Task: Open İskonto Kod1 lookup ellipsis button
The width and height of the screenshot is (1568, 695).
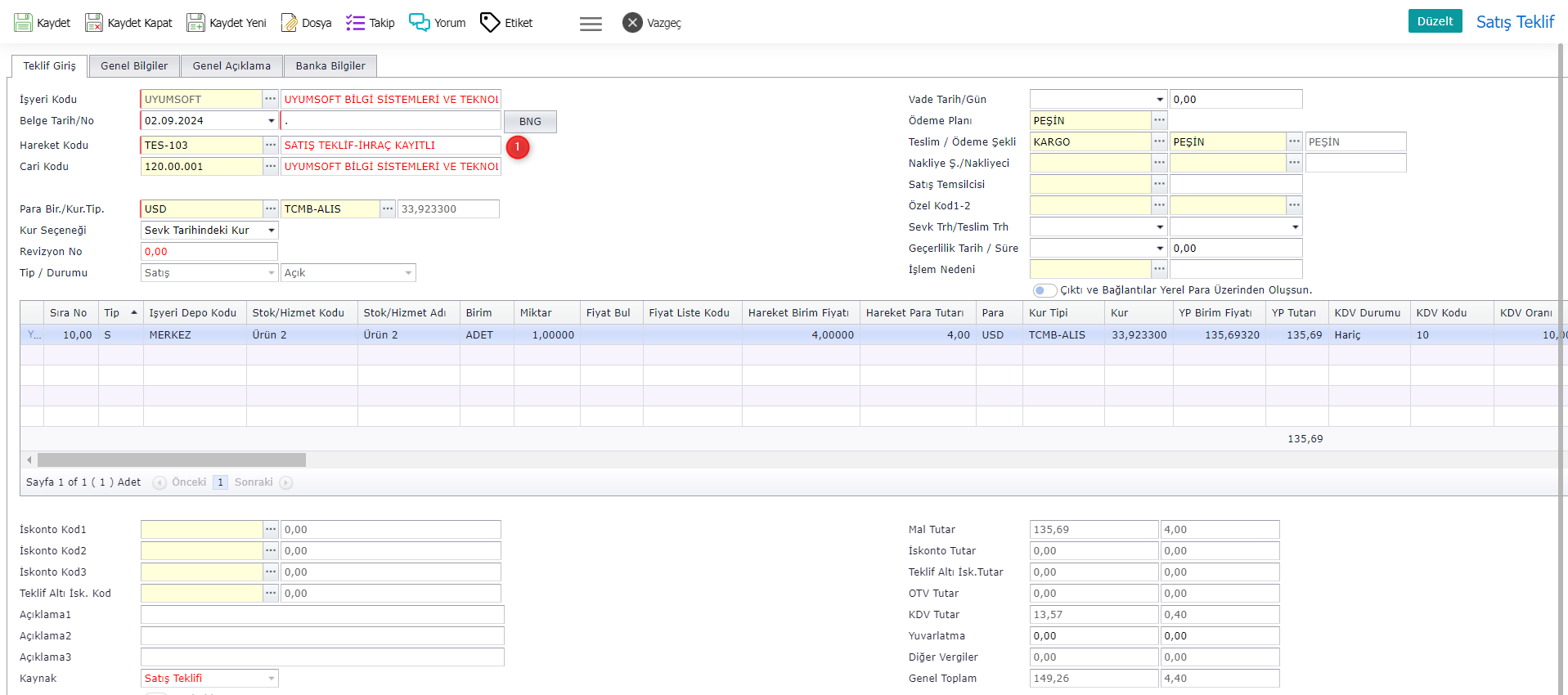Action: point(271,529)
